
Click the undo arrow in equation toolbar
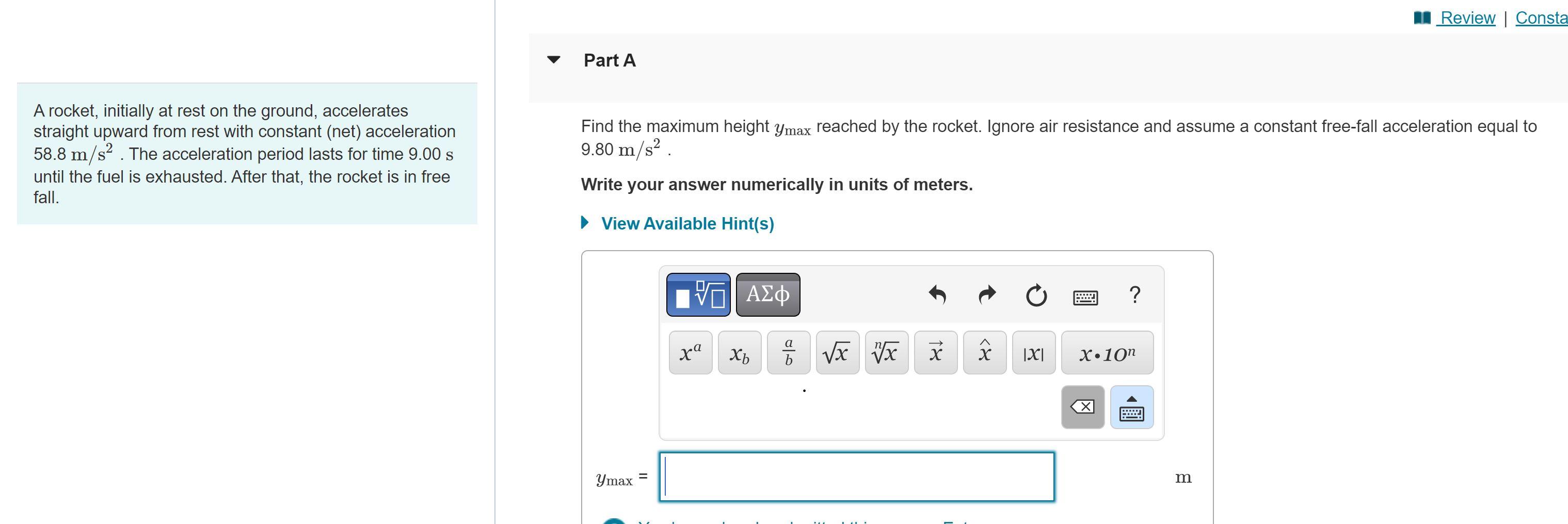[x=937, y=296]
